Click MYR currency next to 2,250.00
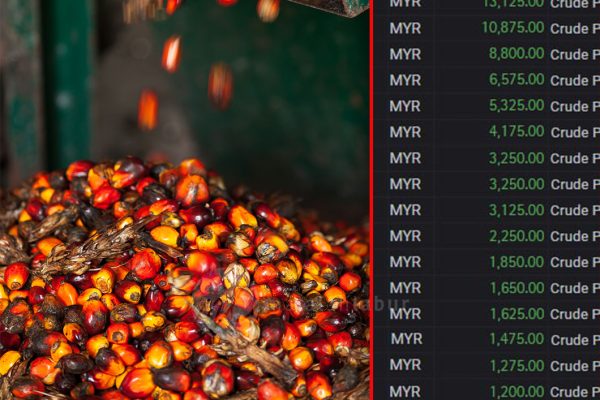The image size is (600, 400). tap(405, 236)
